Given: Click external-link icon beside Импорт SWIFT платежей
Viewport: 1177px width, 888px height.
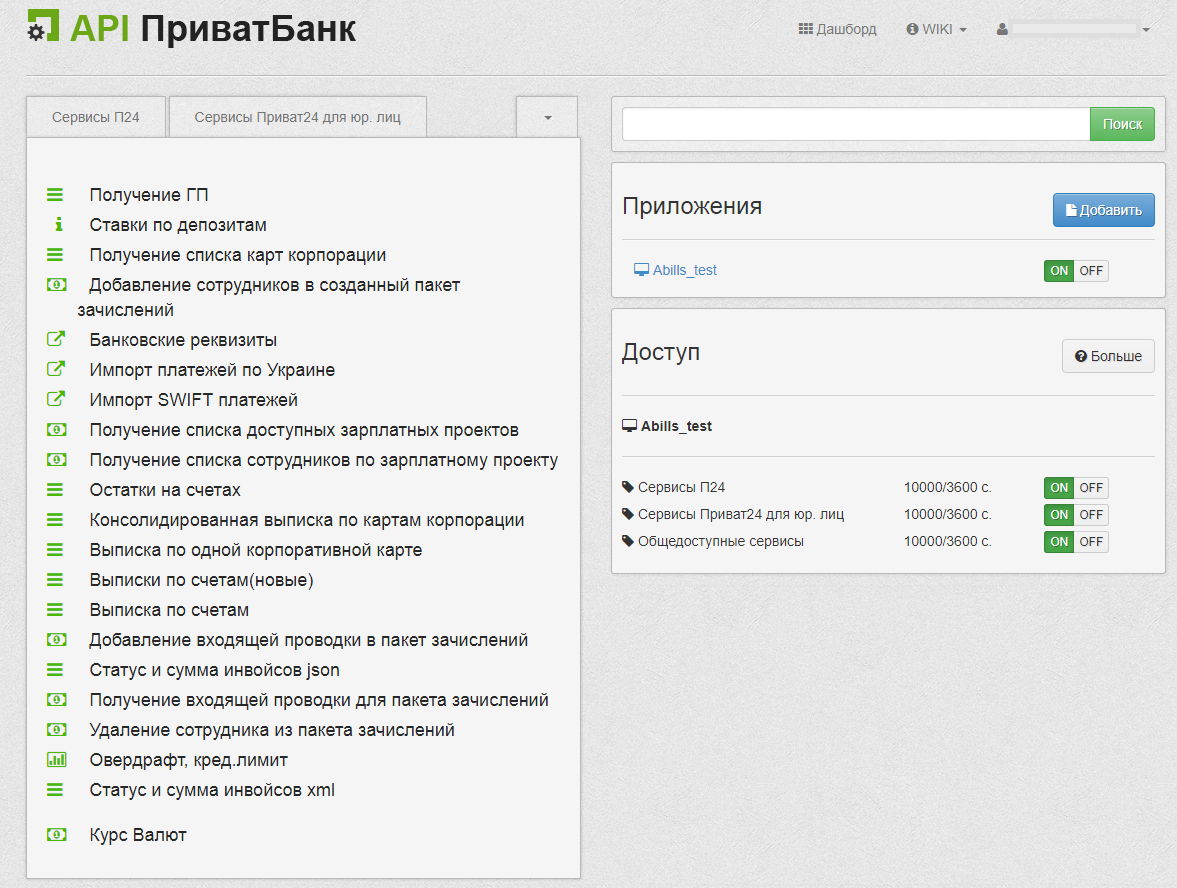Looking at the screenshot, I should pyautogui.click(x=56, y=399).
